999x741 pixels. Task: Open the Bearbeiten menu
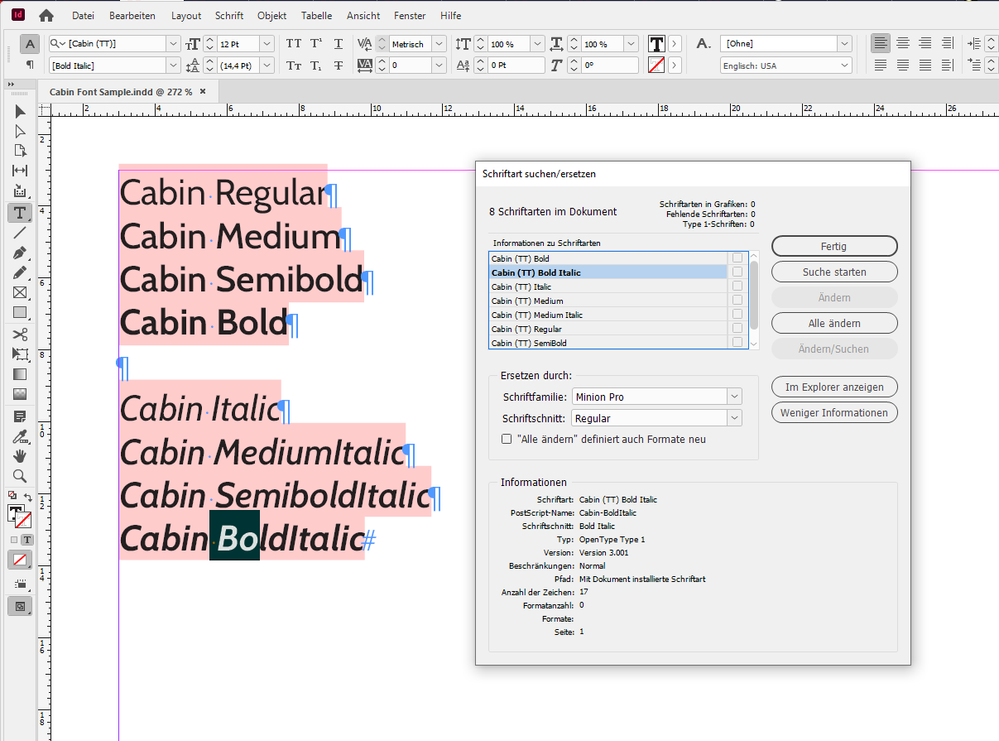(132, 15)
